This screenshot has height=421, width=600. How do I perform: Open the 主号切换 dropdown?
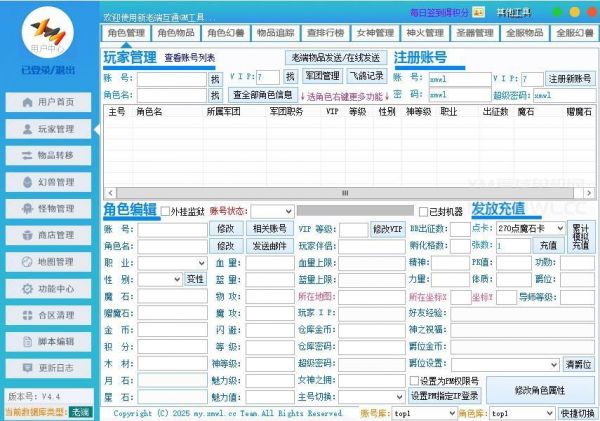click(x=372, y=397)
